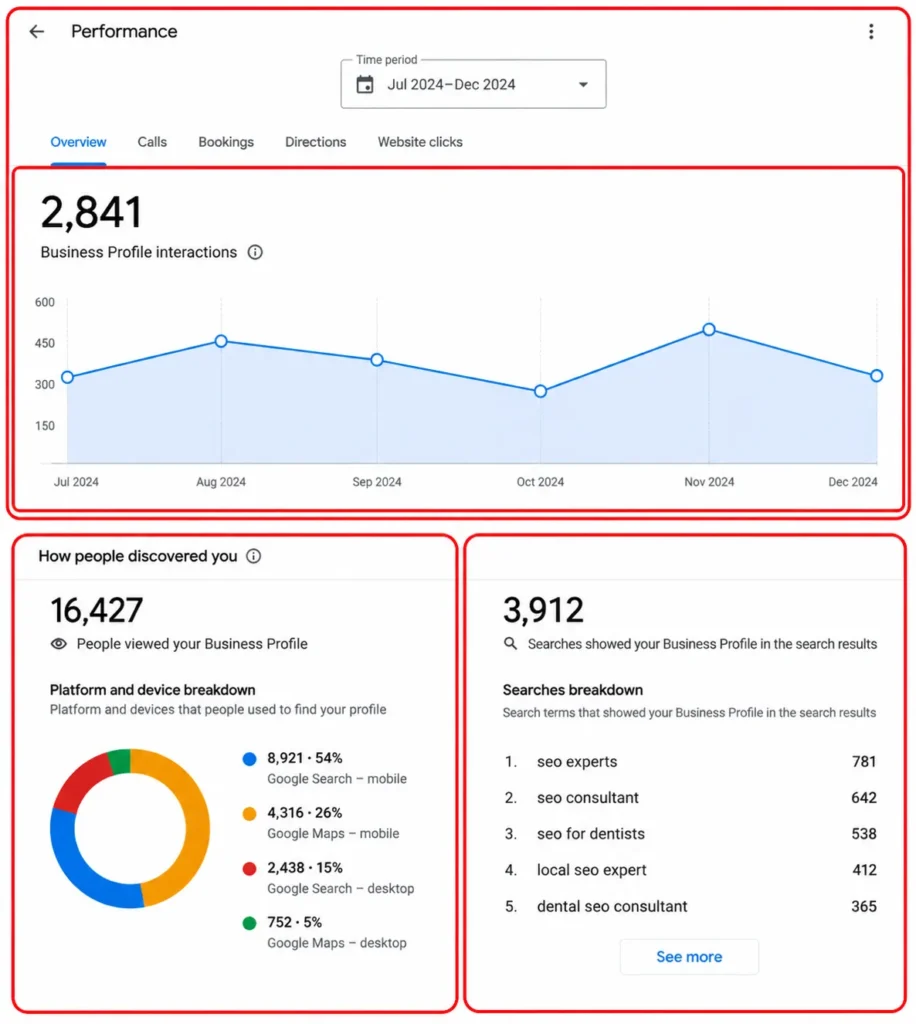Viewport: 916px width, 1024px height.
Task: Click the orange segment of the donut chart
Action: coord(197,828)
